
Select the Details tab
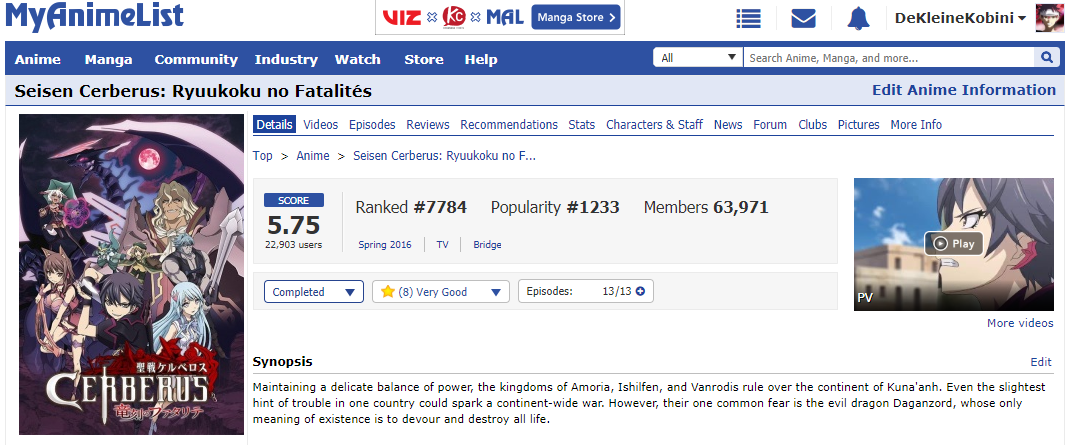point(275,124)
